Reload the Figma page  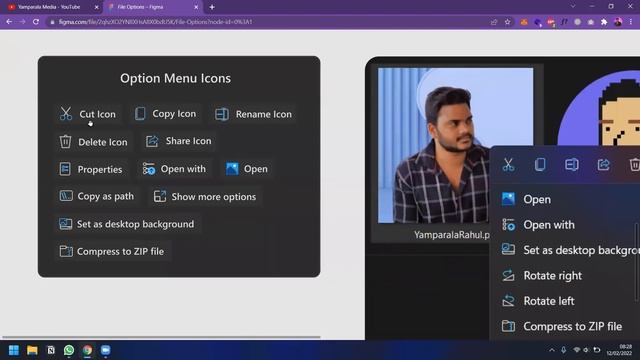[x=36, y=22]
